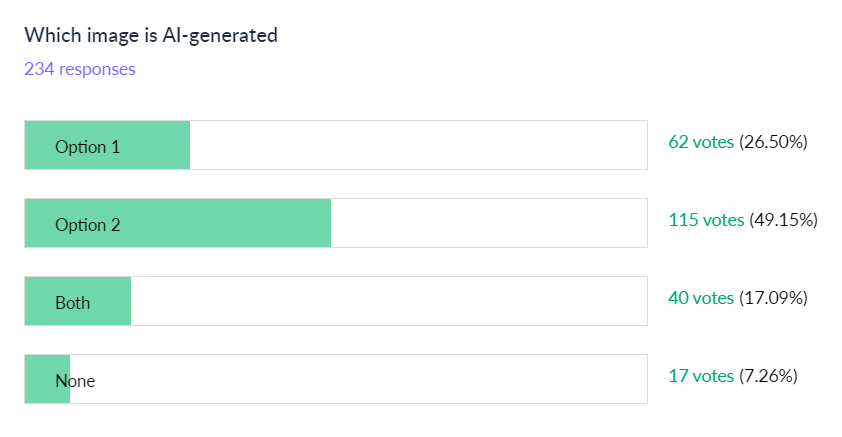
Task: Select the Both answer label
Action: tap(72, 302)
